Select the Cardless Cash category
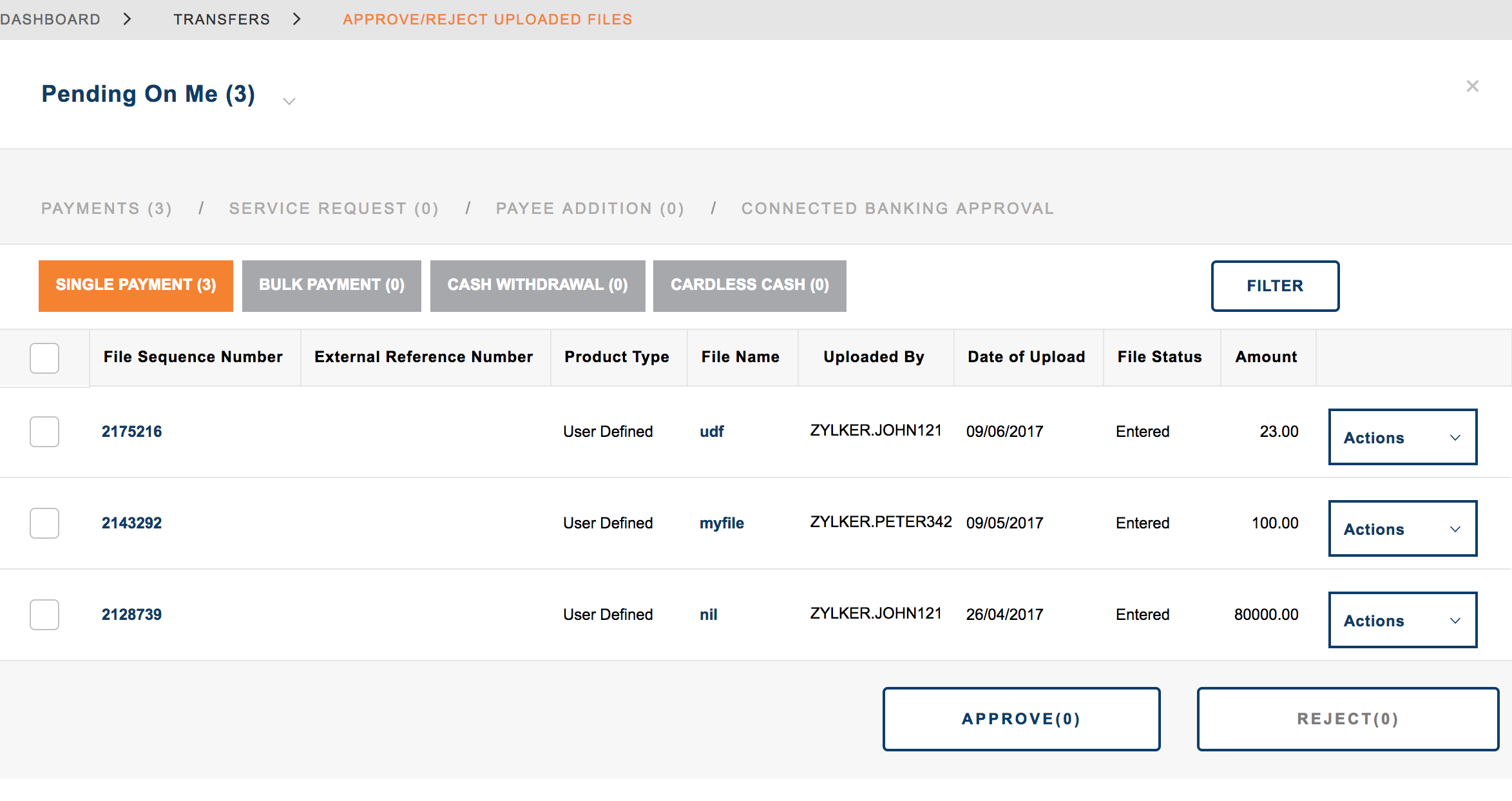The height and width of the screenshot is (801, 1512). coord(749,285)
